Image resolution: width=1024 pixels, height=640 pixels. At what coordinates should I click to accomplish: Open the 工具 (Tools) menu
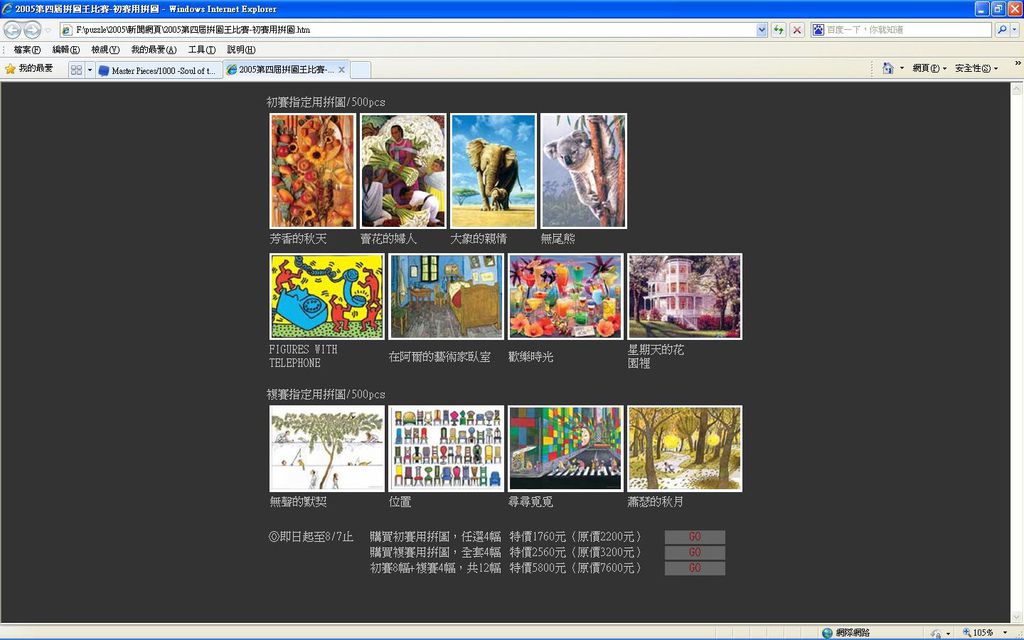[202, 50]
